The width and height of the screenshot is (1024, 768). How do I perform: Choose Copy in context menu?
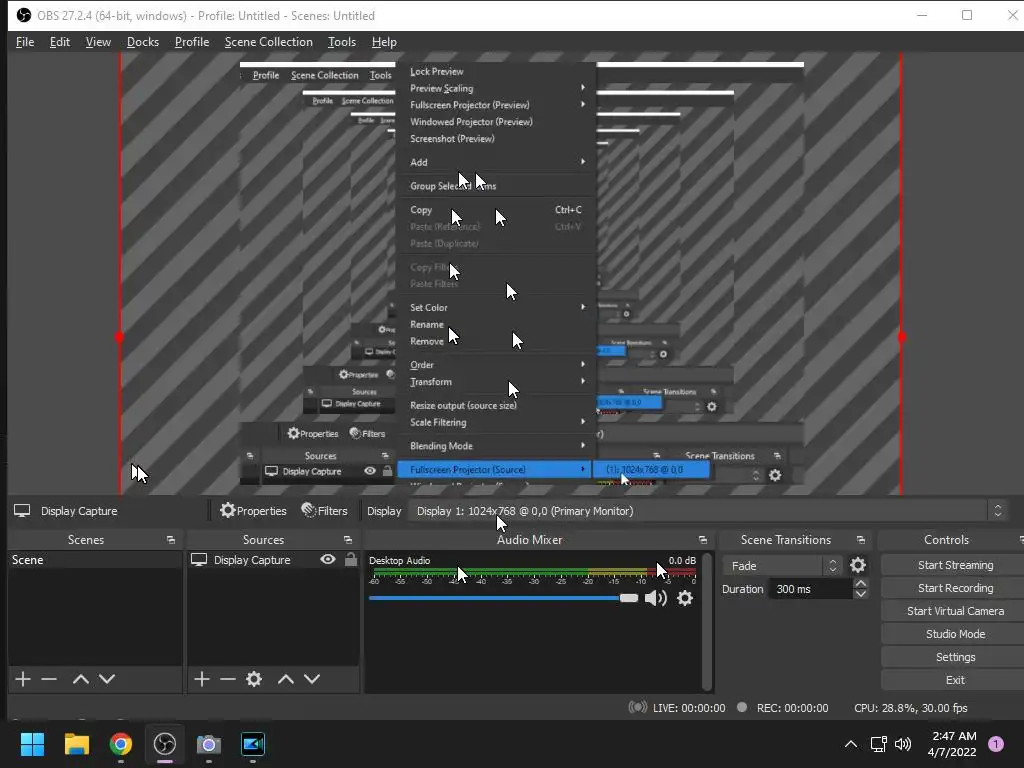pyautogui.click(x=496, y=210)
